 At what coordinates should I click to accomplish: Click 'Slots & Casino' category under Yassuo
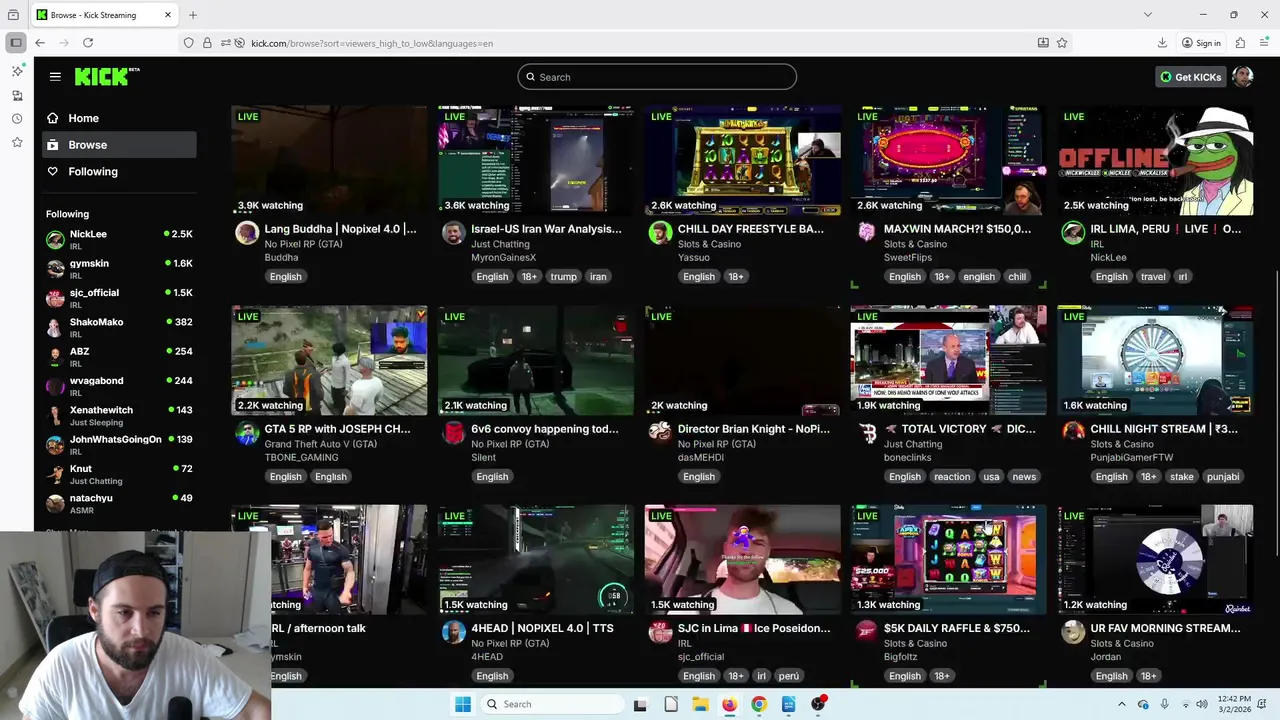(709, 244)
